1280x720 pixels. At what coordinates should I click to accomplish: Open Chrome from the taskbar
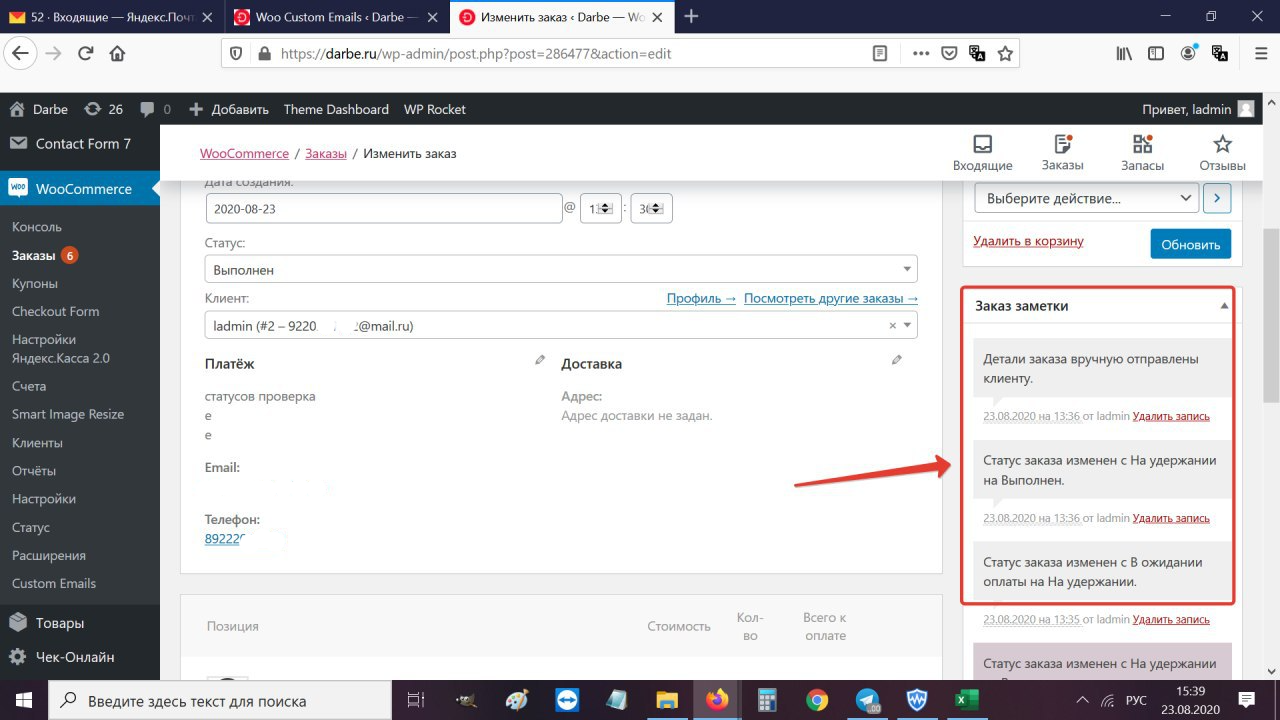(x=817, y=700)
